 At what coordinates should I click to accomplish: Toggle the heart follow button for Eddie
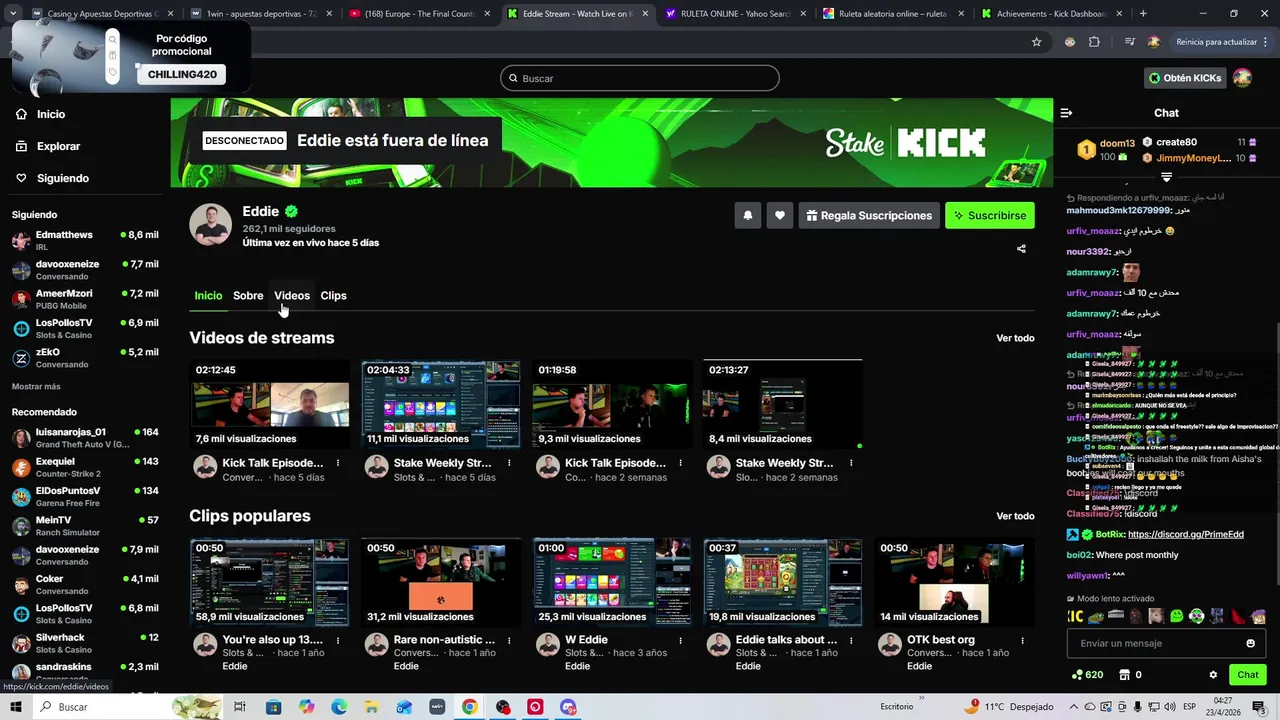click(780, 215)
